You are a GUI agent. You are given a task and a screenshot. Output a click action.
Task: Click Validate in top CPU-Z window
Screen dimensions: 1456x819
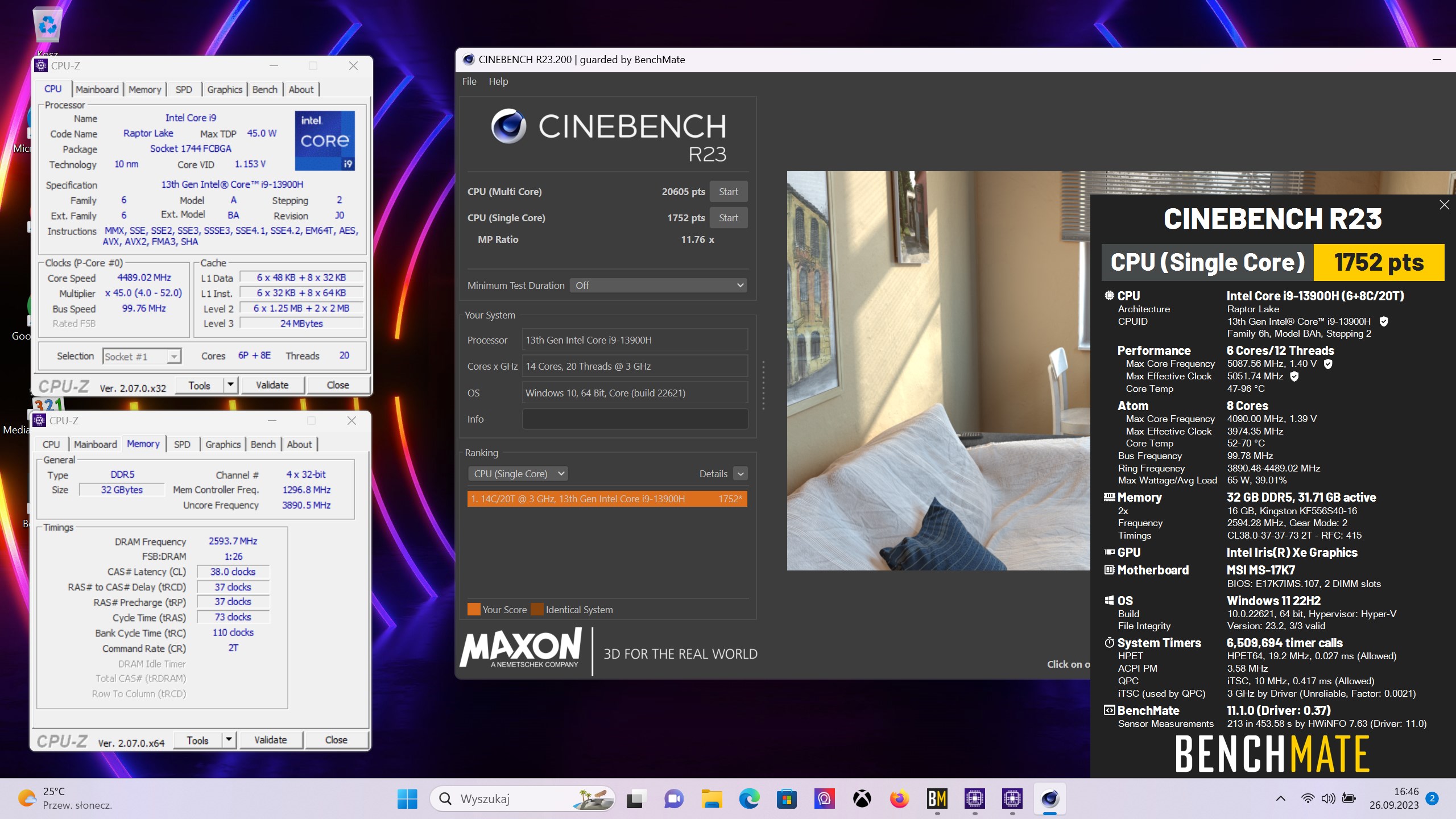pyautogui.click(x=272, y=385)
